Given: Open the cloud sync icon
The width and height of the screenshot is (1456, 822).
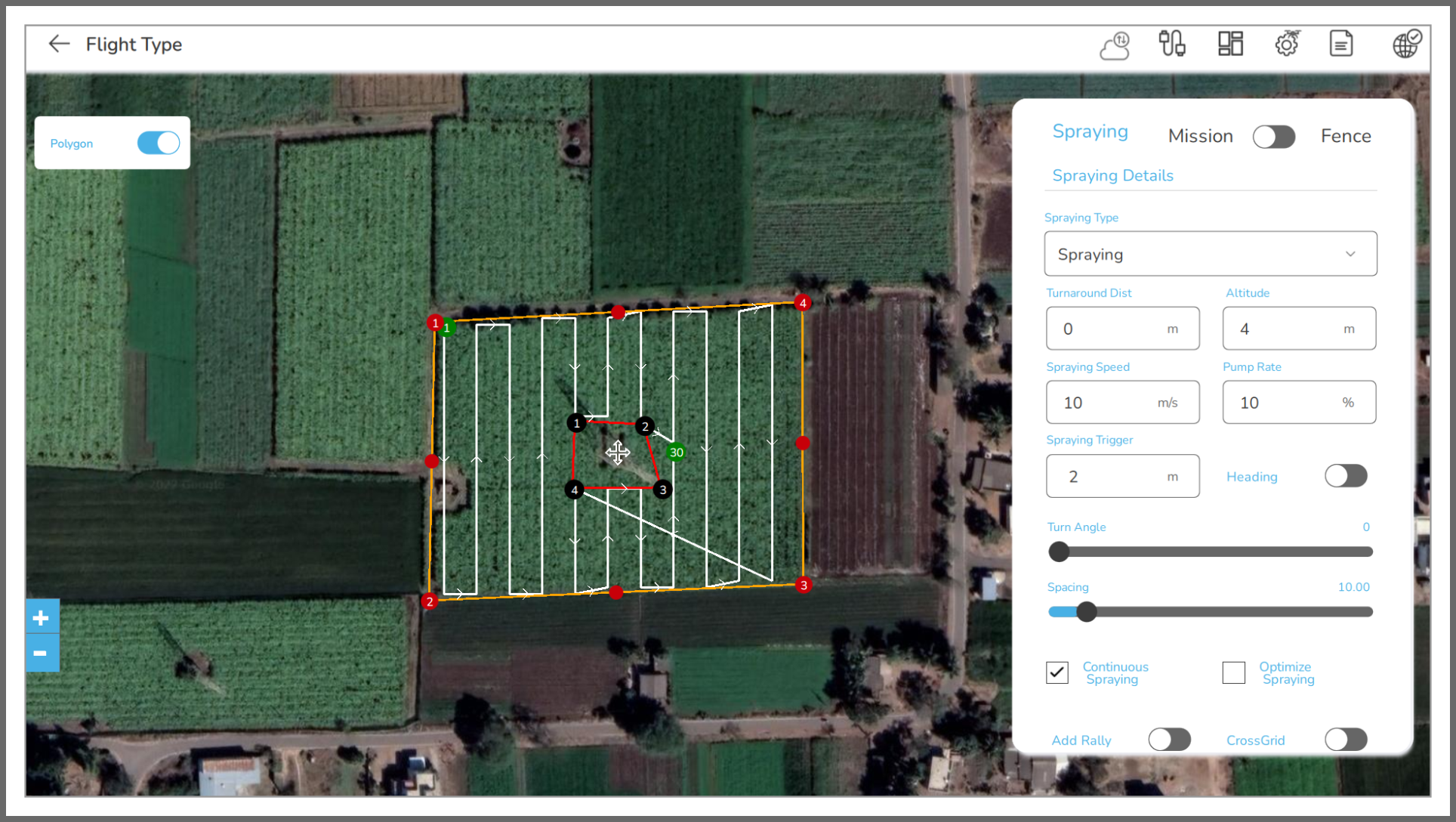Looking at the screenshot, I should point(1115,45).
